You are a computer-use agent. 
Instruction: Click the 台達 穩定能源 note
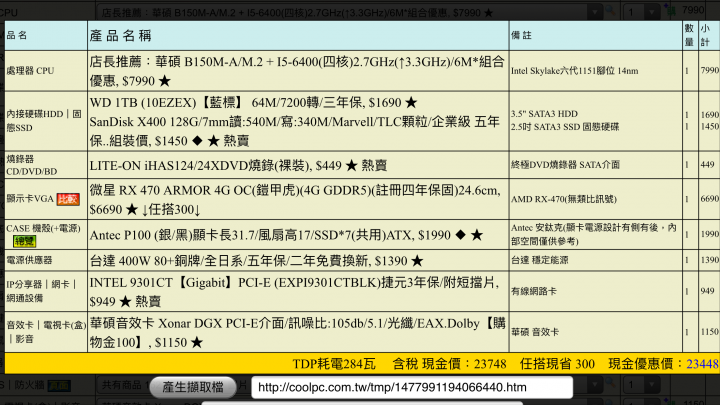point(540,260)
